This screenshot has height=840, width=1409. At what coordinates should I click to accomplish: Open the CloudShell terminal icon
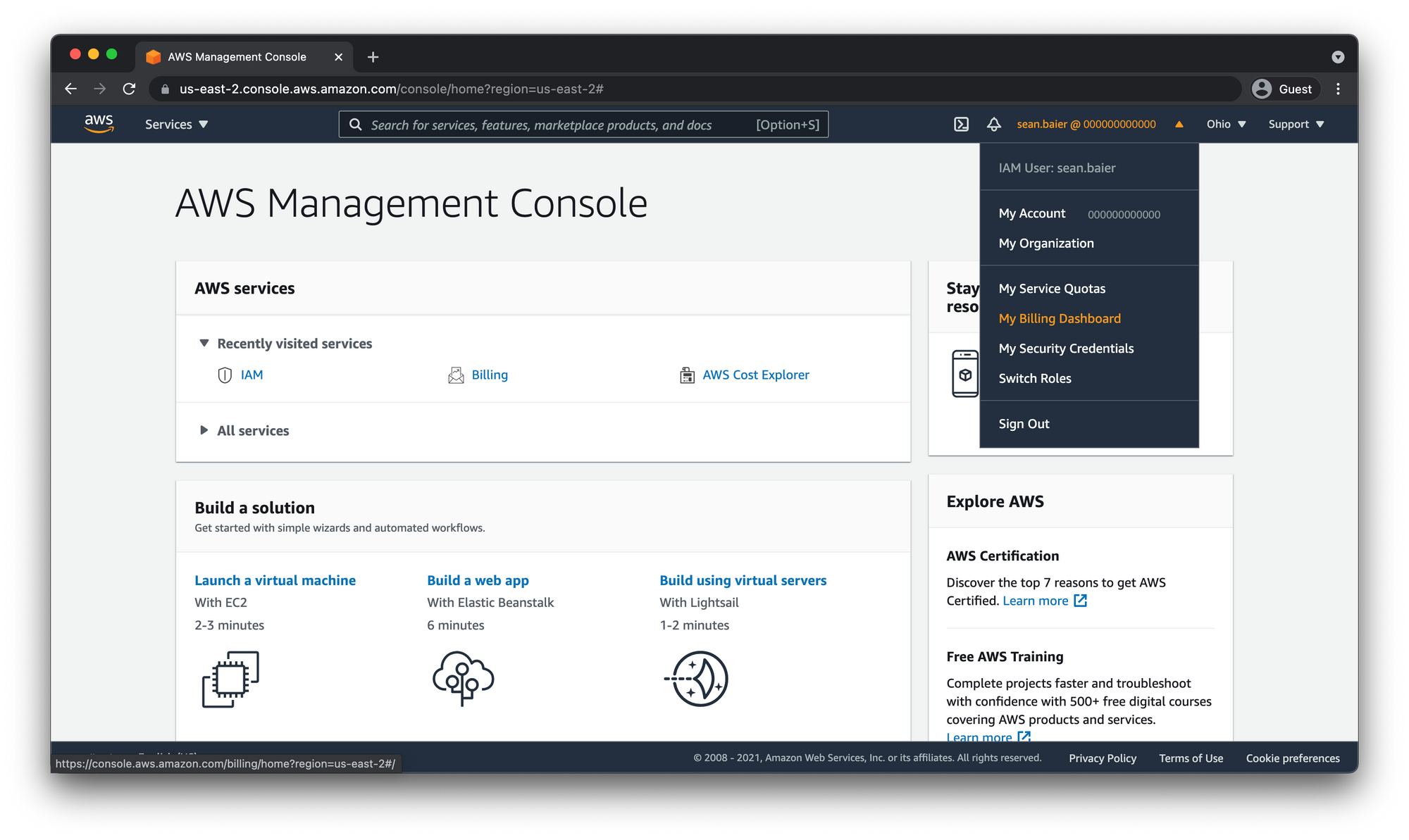pyautogui.click(x=961, y=125)
